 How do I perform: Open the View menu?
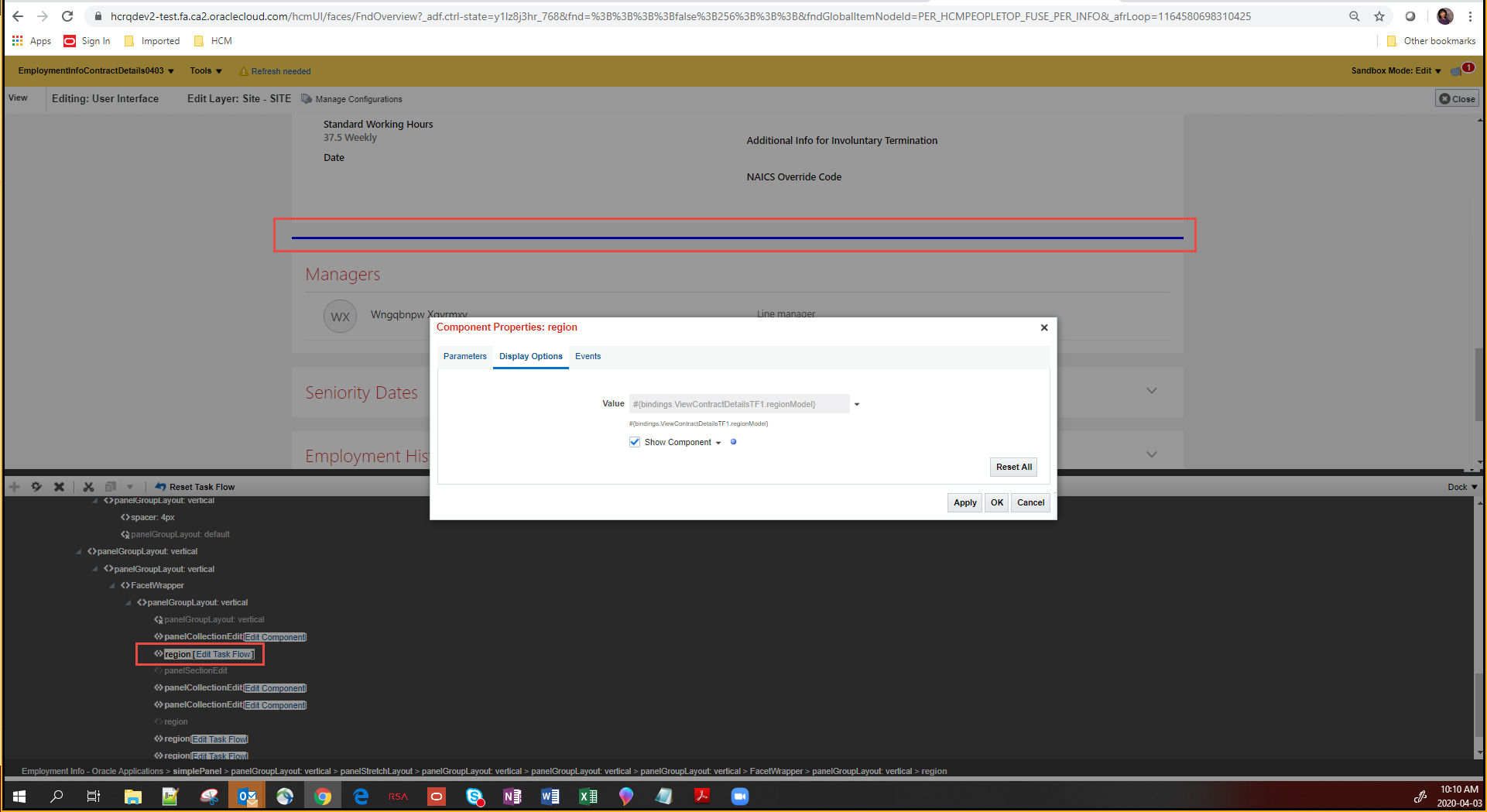18,98
